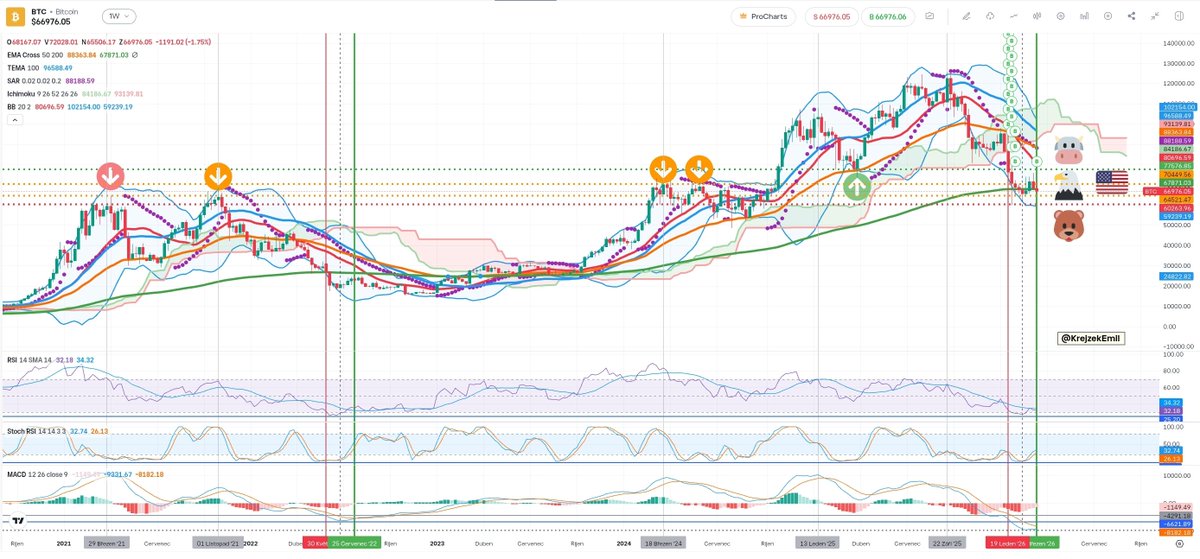The image size is (1200, 559).
Task: Collapse the indicator legend list chevron
Action: 15,119
